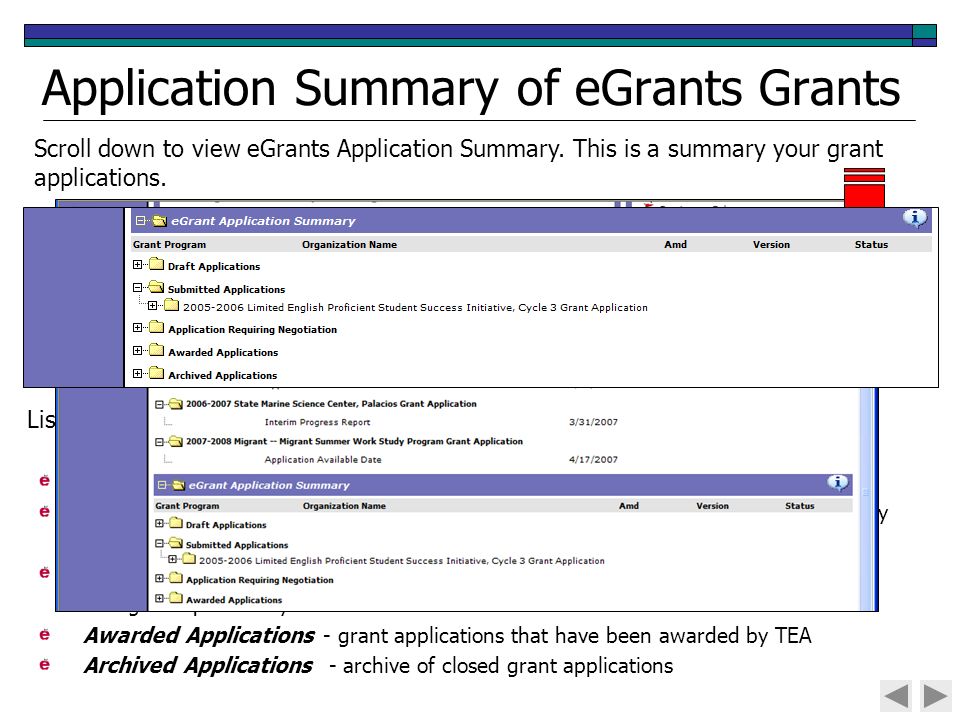Click the Version header in the smaller lower panel
The image size is (960, 720).
(x=713, y=506)
